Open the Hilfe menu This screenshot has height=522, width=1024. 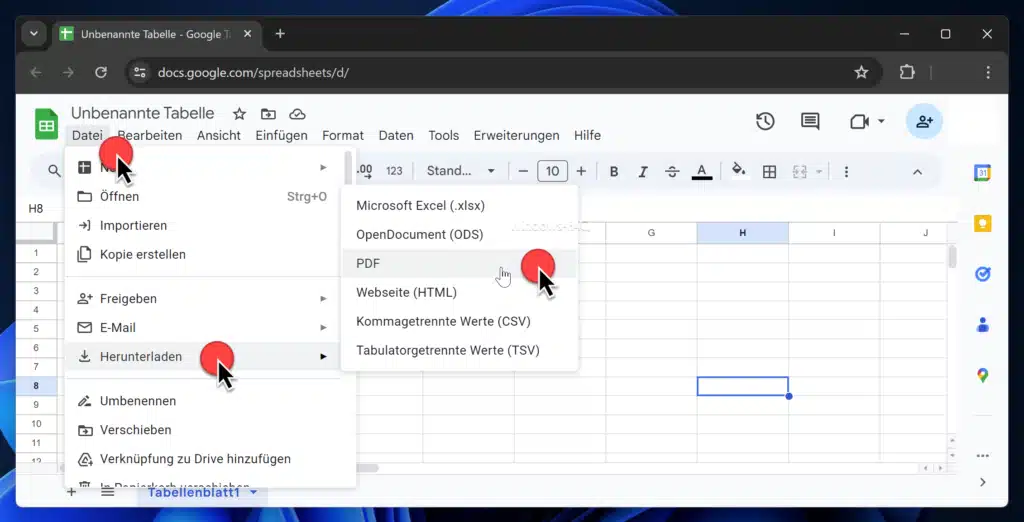pos(587,136)
